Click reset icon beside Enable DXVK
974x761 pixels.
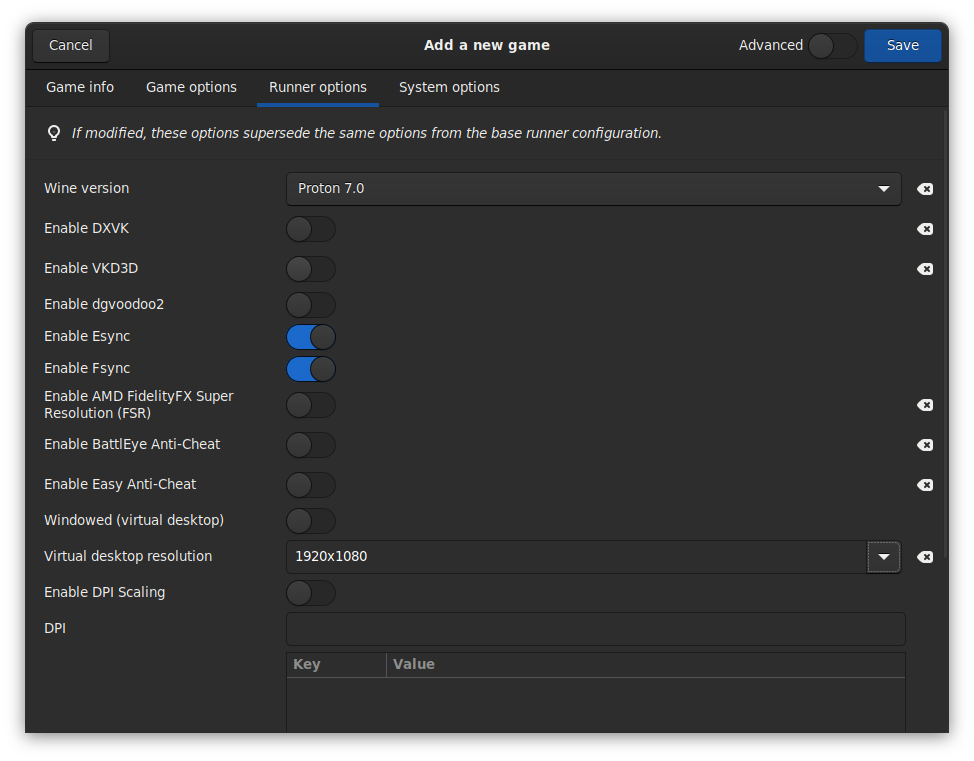click(x=925, y=229)
